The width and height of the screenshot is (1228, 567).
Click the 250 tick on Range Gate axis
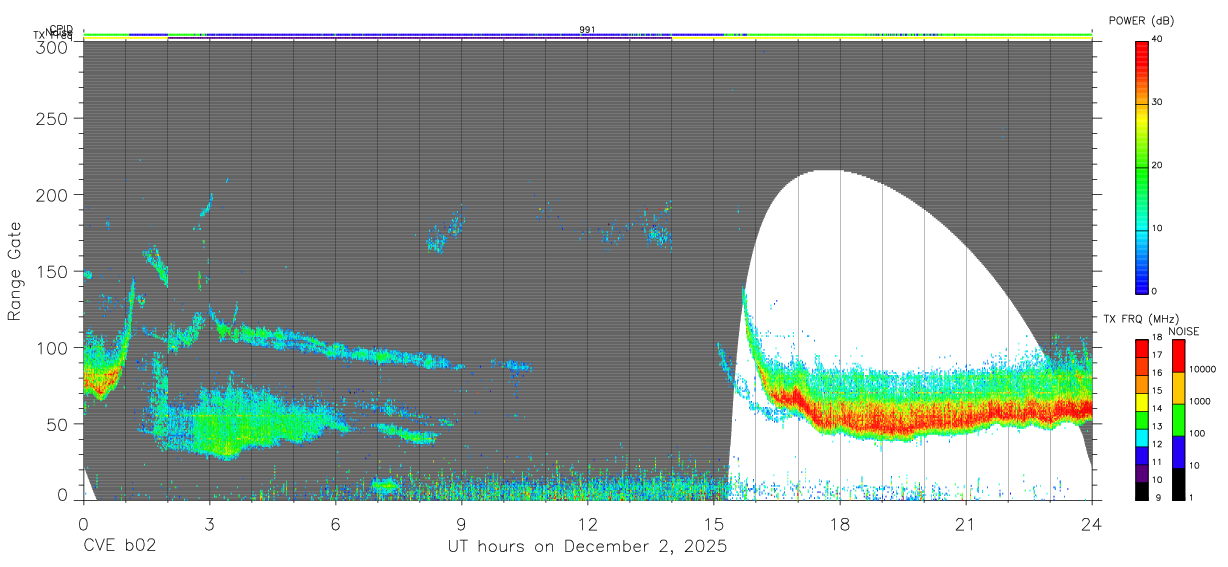click(x=53, y=118)
